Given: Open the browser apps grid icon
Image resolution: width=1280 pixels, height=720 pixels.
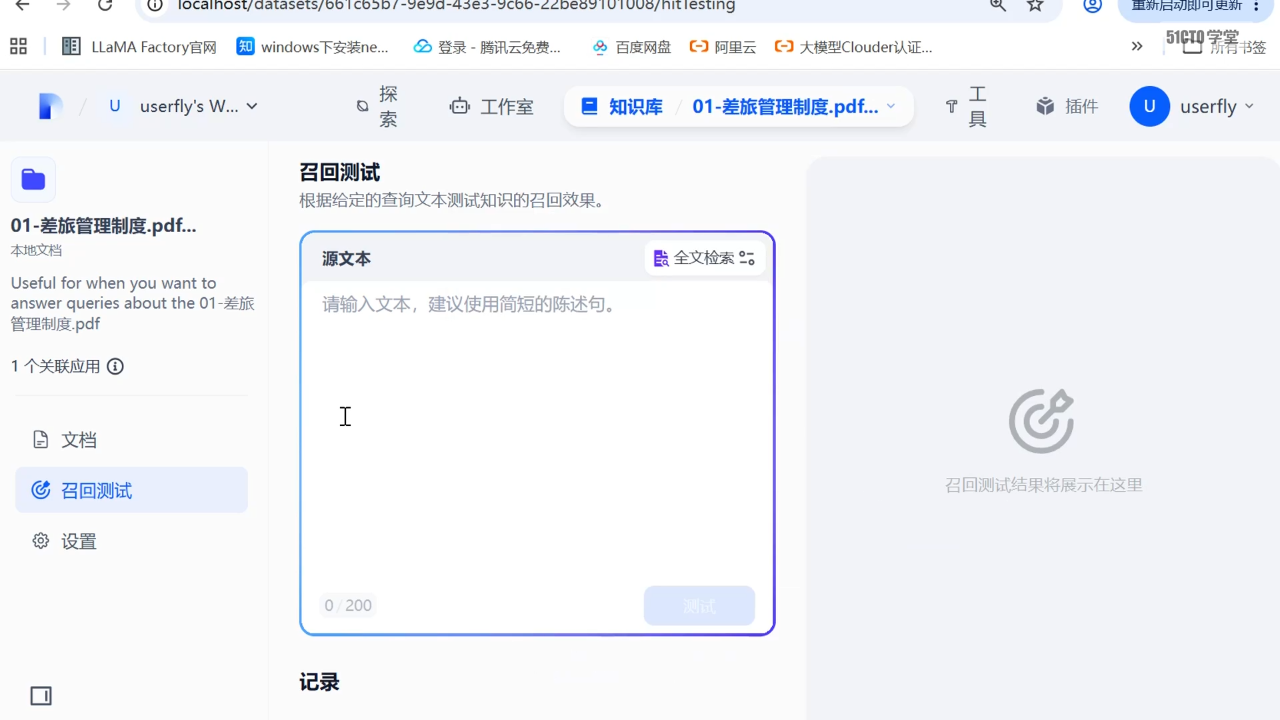Looking at the screenshot, I should coord(18,46).
